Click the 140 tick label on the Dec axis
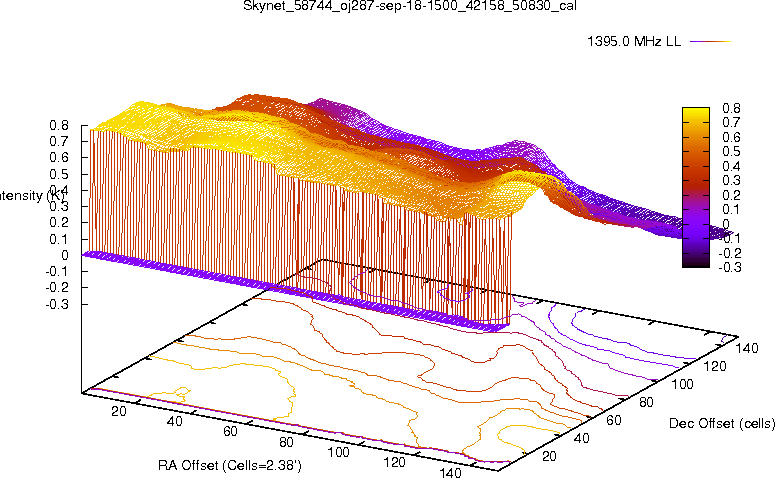The width and height of the screenshot is (775, 478). point(746,348)
